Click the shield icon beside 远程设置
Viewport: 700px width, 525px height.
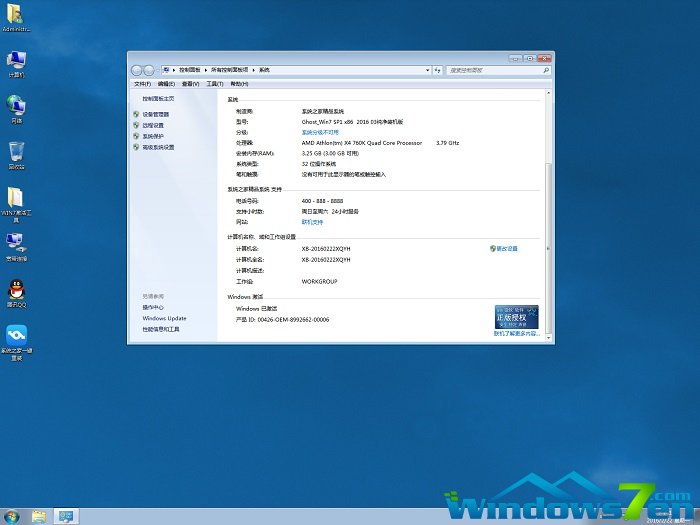[136, 125]
